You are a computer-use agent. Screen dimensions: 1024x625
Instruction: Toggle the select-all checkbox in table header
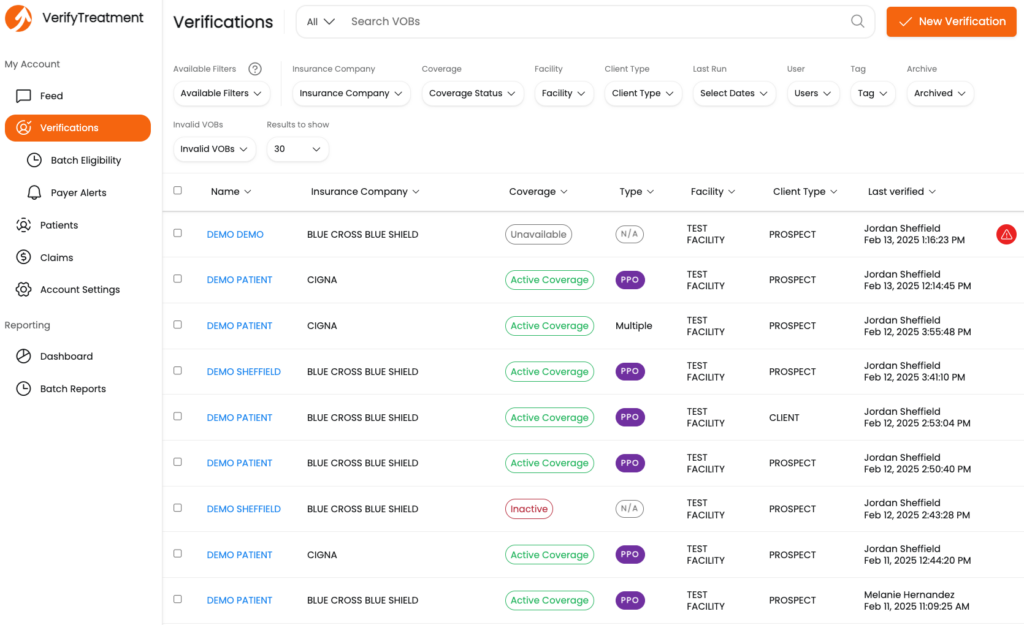(178, 190)
